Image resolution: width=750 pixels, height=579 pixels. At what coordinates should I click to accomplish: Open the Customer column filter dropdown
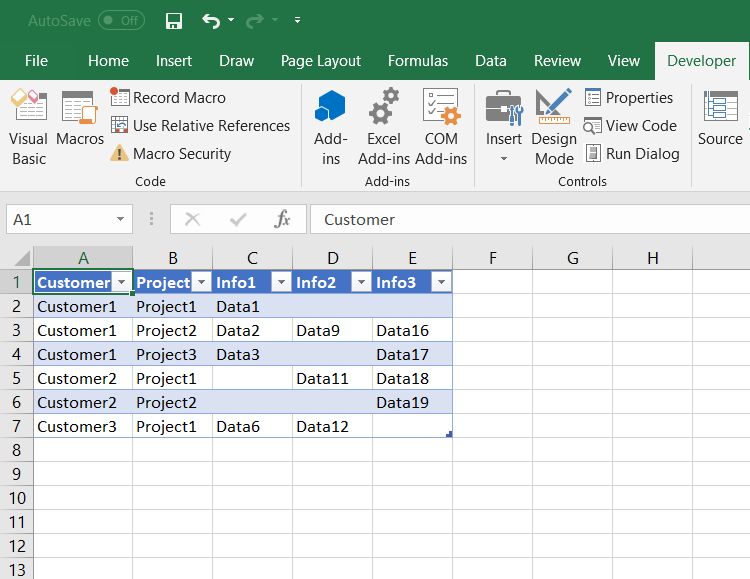click(x=121, y=282)
